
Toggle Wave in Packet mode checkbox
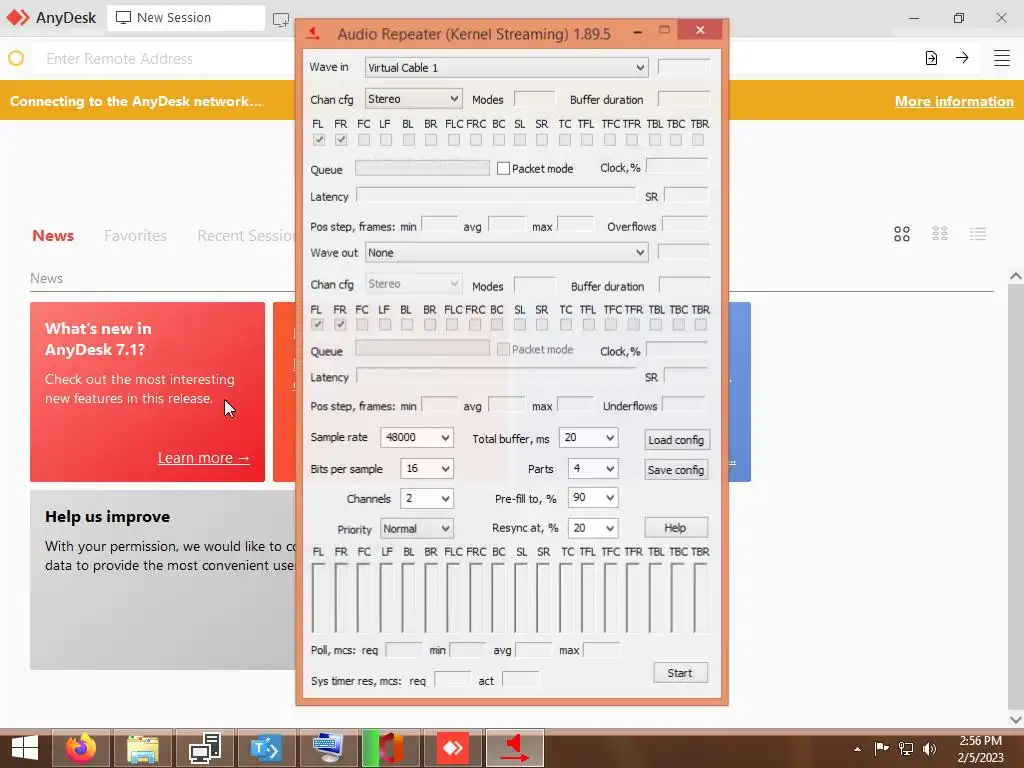click(x=503, y=168)
